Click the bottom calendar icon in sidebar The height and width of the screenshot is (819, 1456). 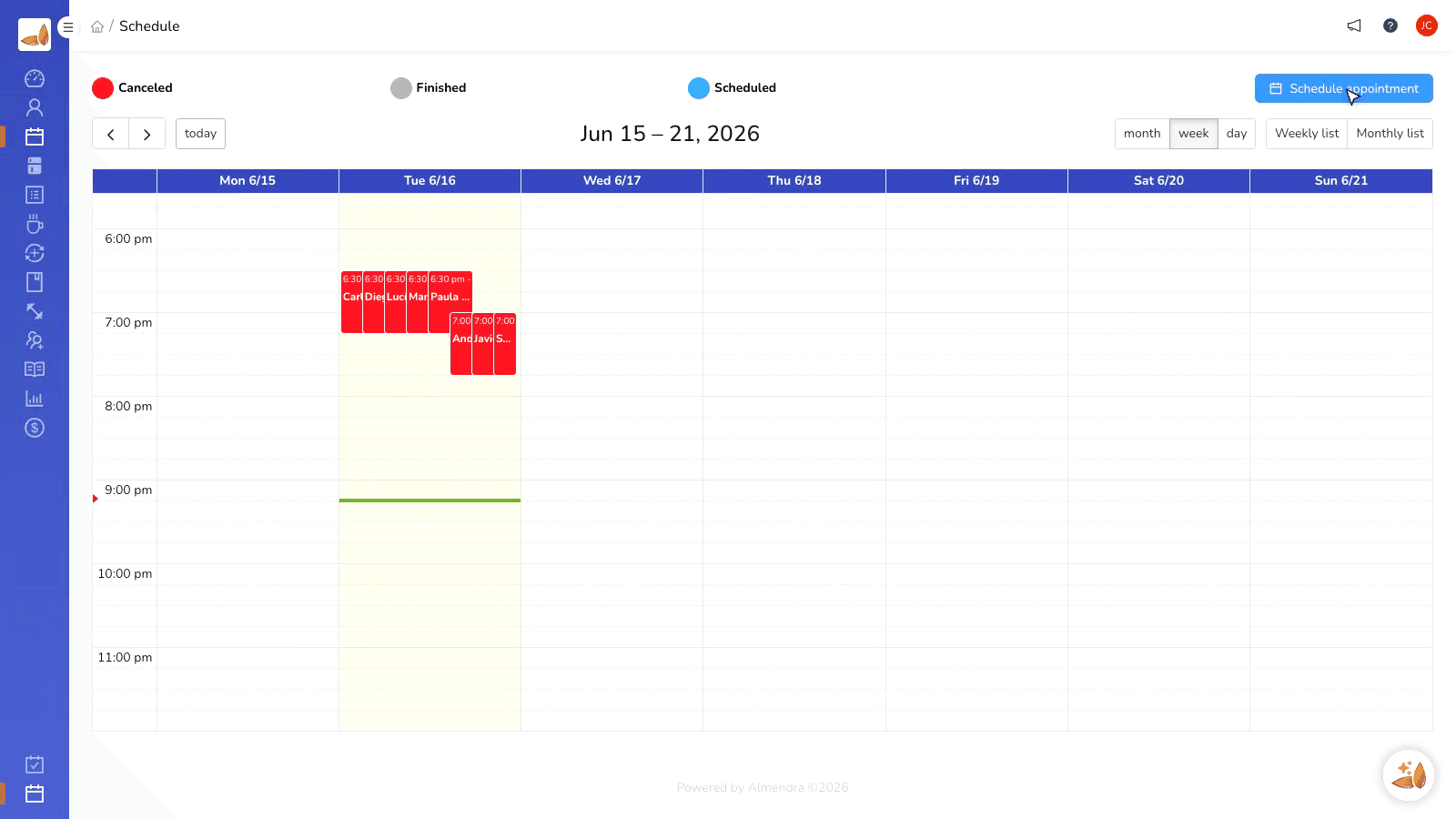[x=35, y=794]
